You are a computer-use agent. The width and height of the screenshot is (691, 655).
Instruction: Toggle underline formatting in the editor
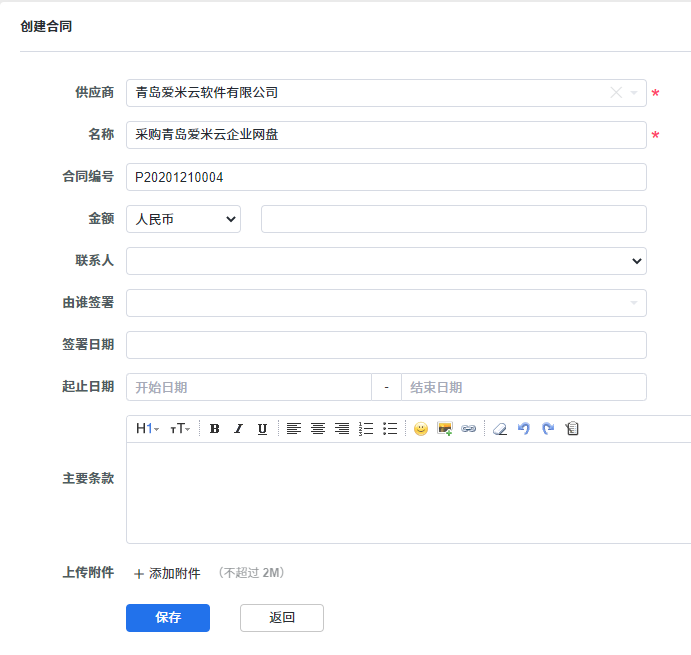[x=262, y=428]
